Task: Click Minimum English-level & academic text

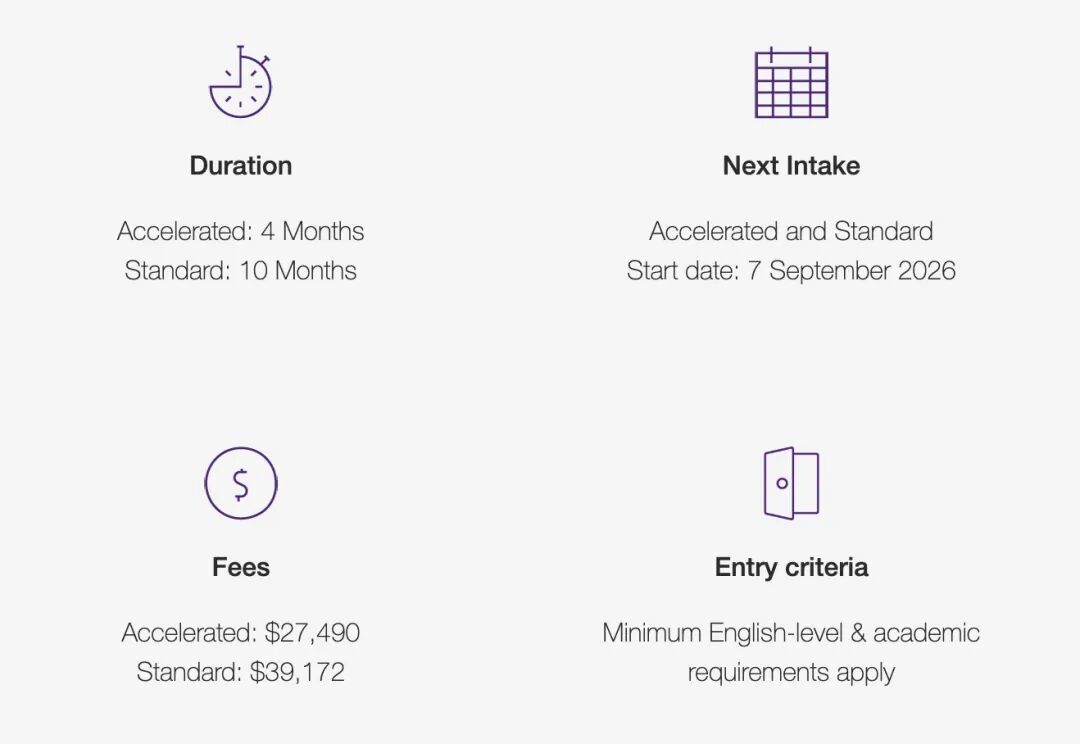Action: coord(791,632)
